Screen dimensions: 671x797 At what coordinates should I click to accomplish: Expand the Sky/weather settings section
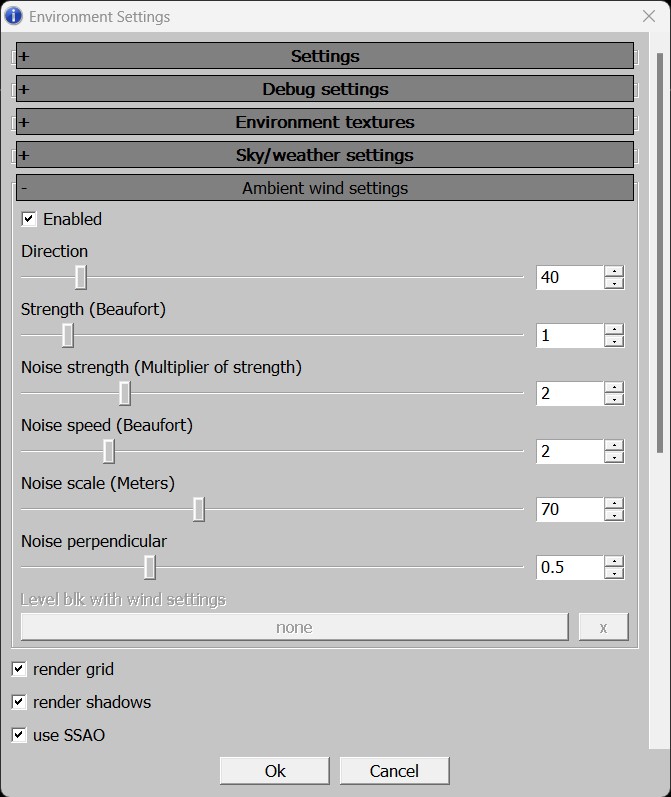pyautogui.click(x=325, y=155)
